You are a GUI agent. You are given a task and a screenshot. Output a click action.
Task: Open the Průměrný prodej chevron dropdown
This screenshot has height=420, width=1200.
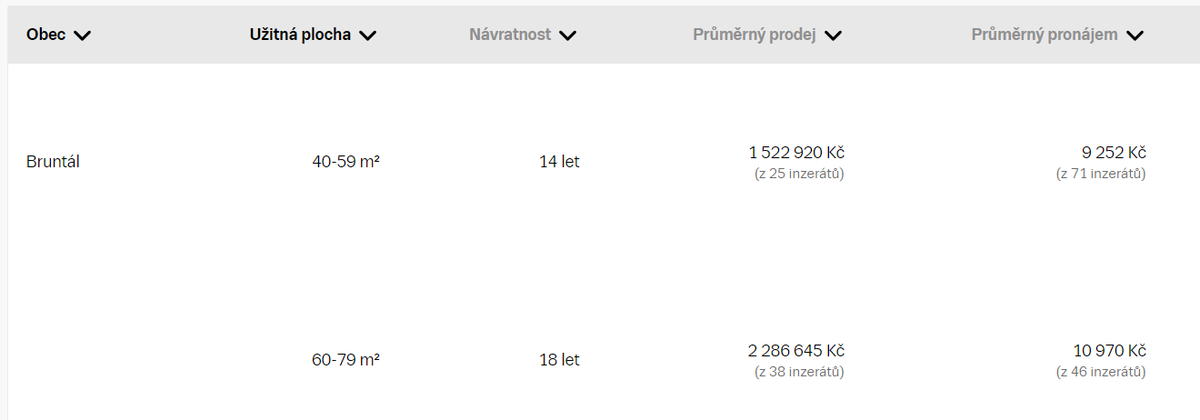833,36
